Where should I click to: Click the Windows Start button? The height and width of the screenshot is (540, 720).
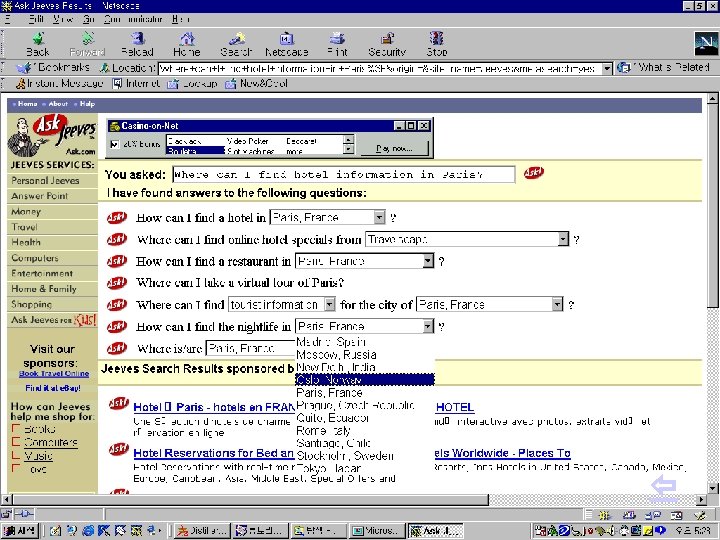point(20,531)
